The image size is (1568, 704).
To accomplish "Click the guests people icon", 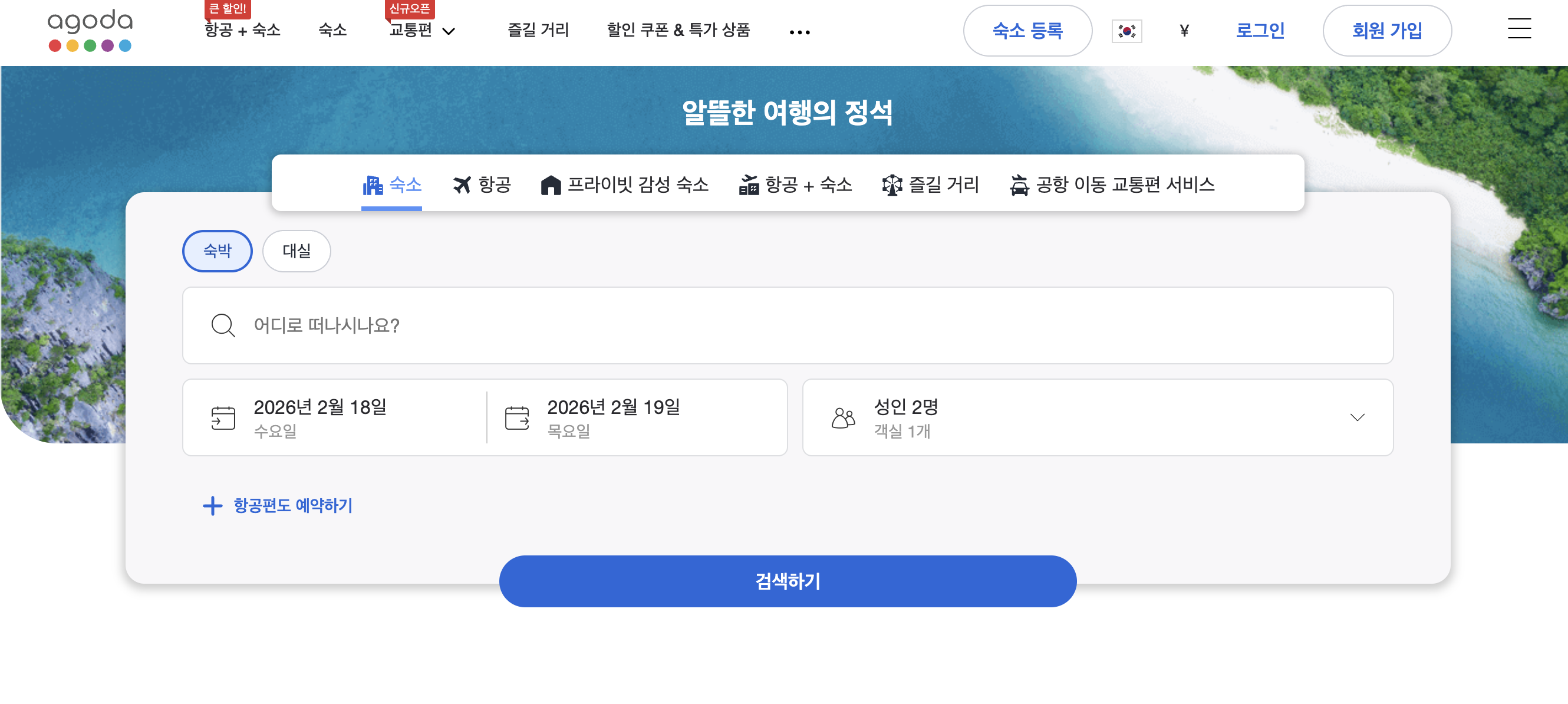I will (x=843, y=418).
